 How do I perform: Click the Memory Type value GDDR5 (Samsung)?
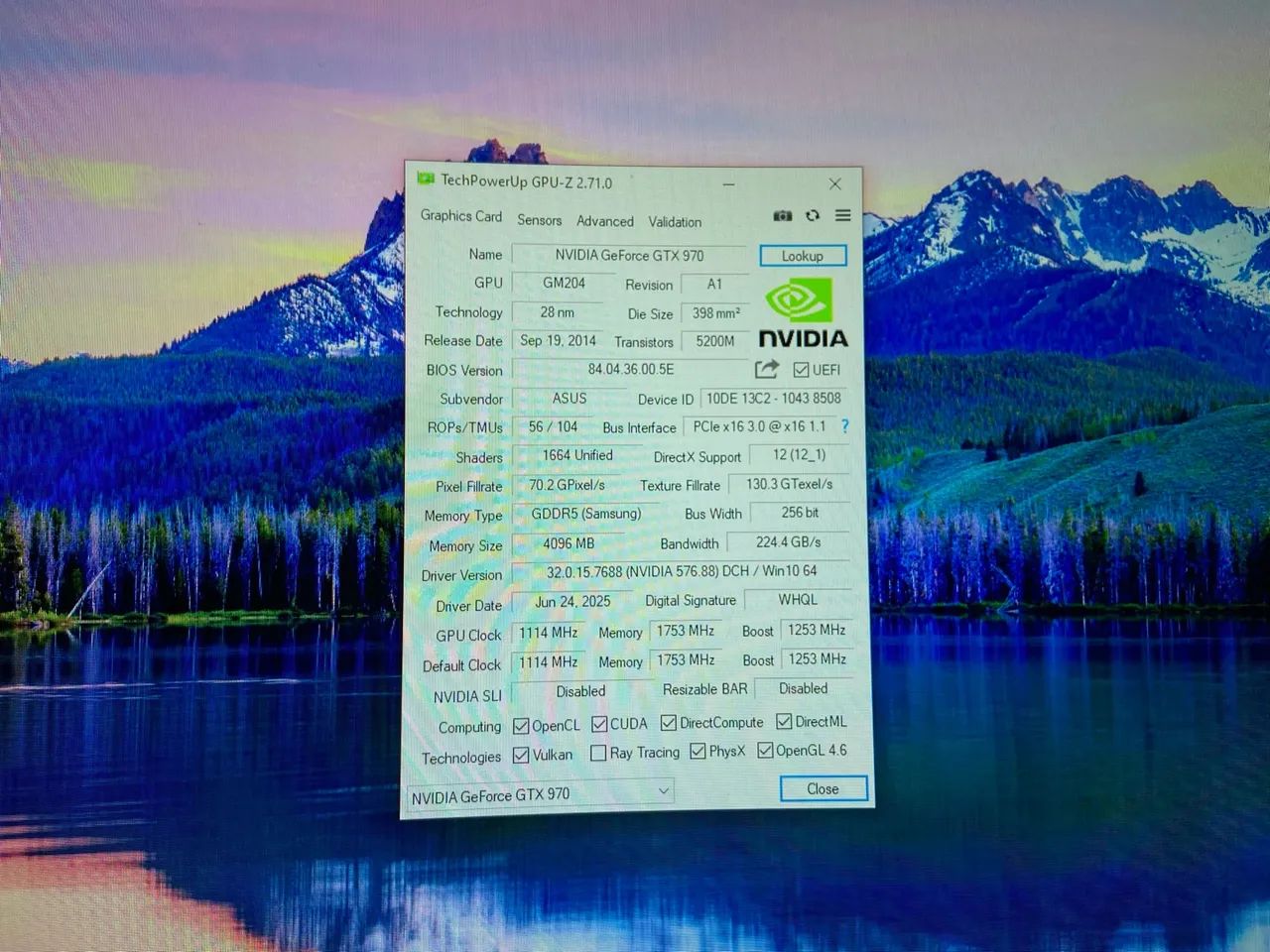[x=586, y=514]
